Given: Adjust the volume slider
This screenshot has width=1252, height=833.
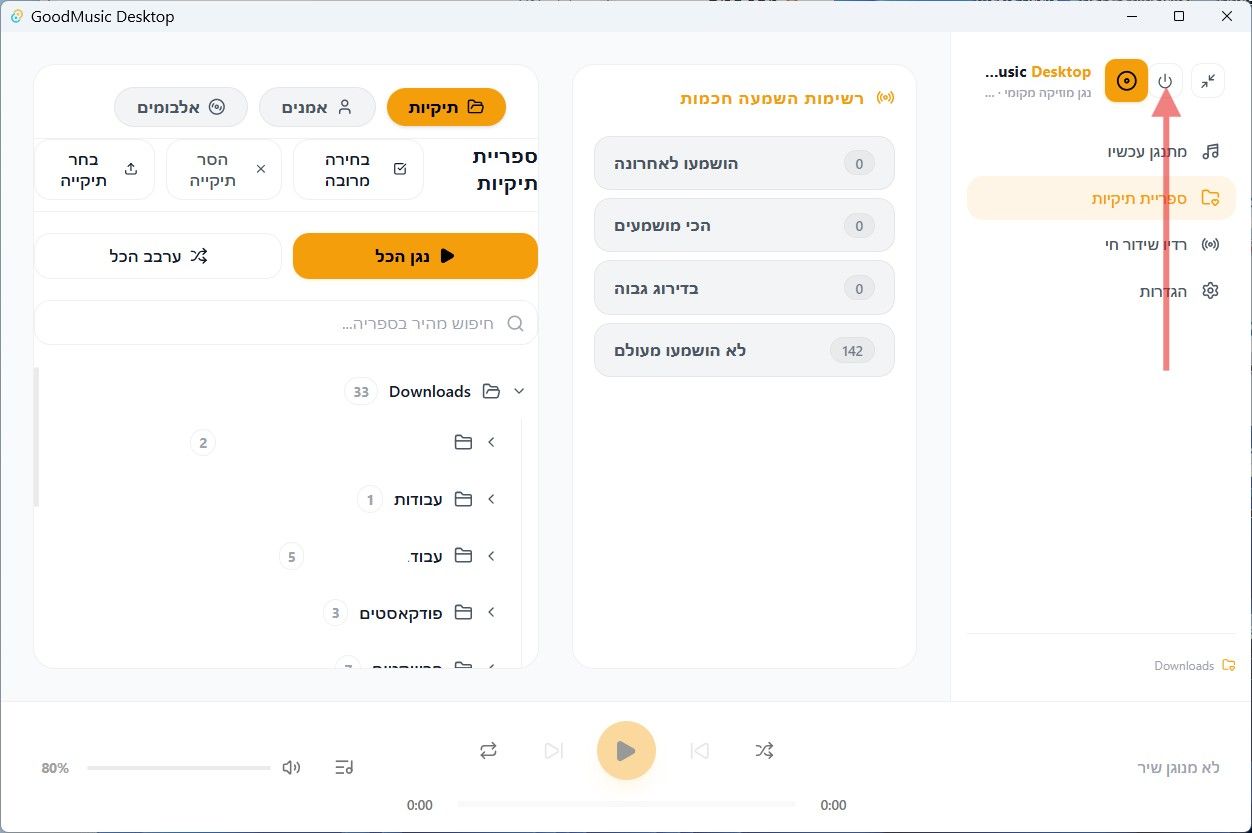Looking at the screenshot, I should pos(178,768).
